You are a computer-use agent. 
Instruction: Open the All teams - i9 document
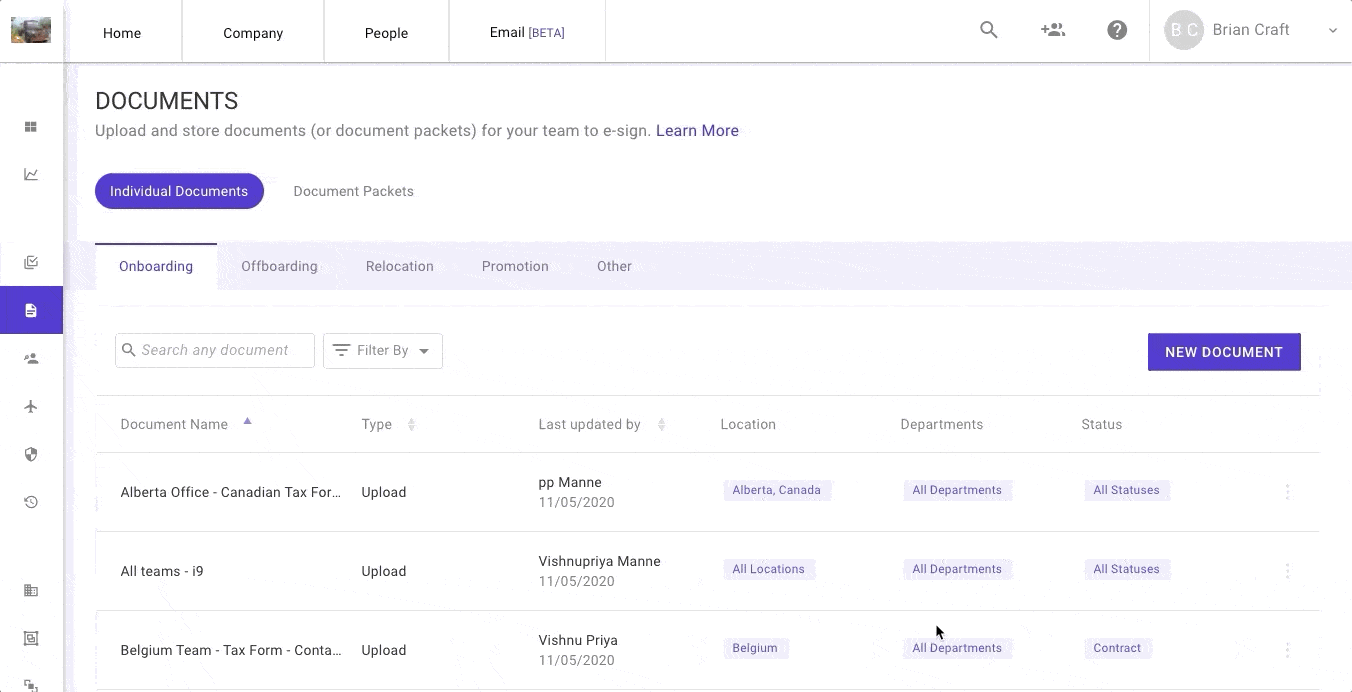[162, 571]
